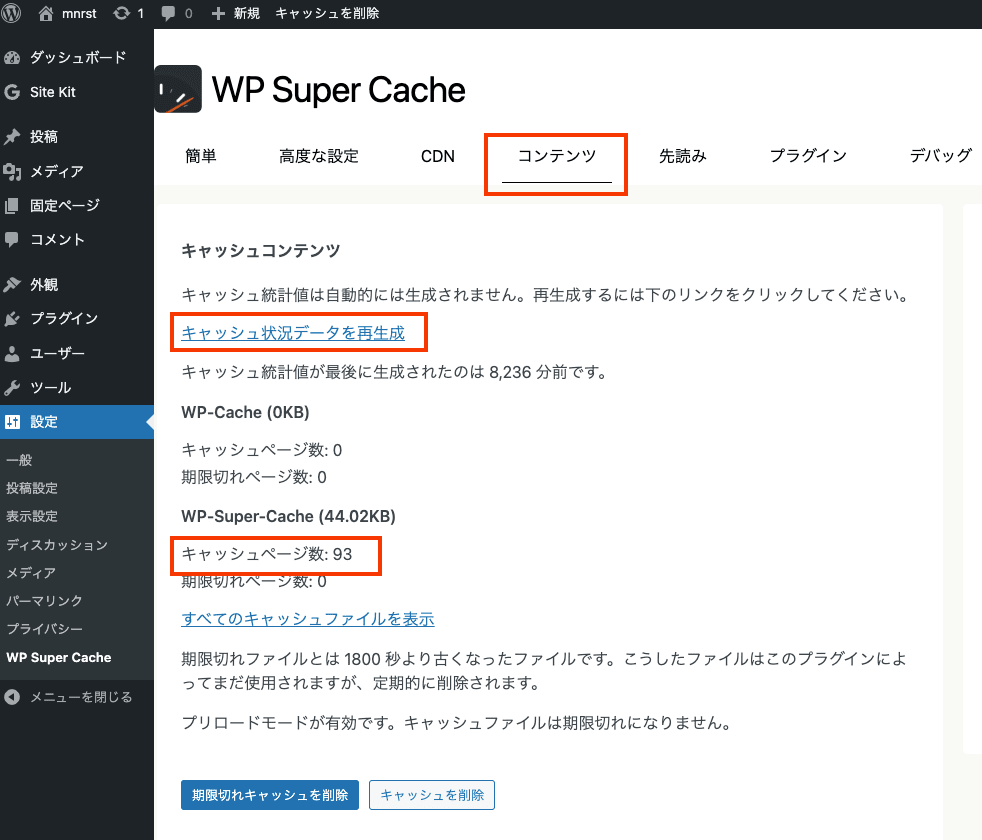Open the updates icon showing 1
This screenshot has height=840, width=982.
[121, 13]
